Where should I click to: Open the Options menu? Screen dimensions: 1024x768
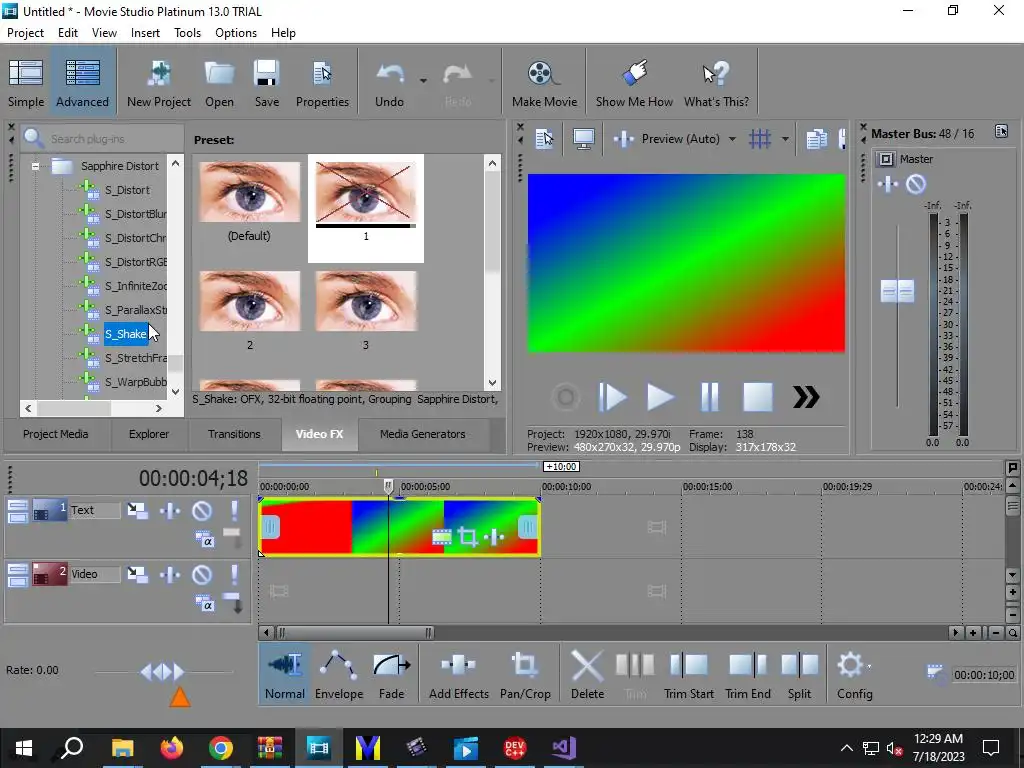(x=236, y=33)
